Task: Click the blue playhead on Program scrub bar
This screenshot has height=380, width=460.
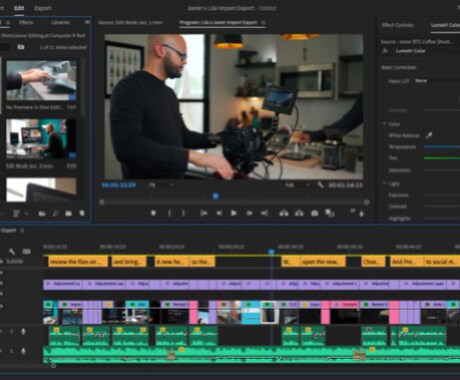Action: point(216,196)
